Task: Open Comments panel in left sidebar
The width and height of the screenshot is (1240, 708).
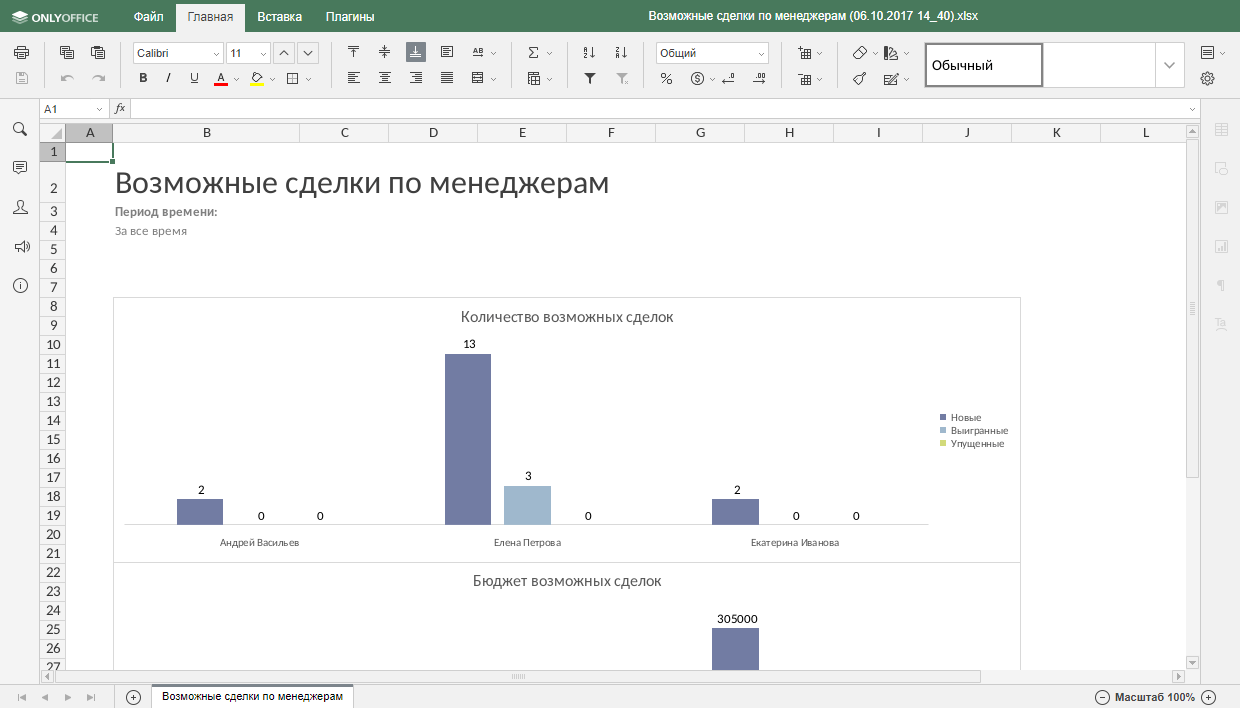Action: (x=20, y=168)
